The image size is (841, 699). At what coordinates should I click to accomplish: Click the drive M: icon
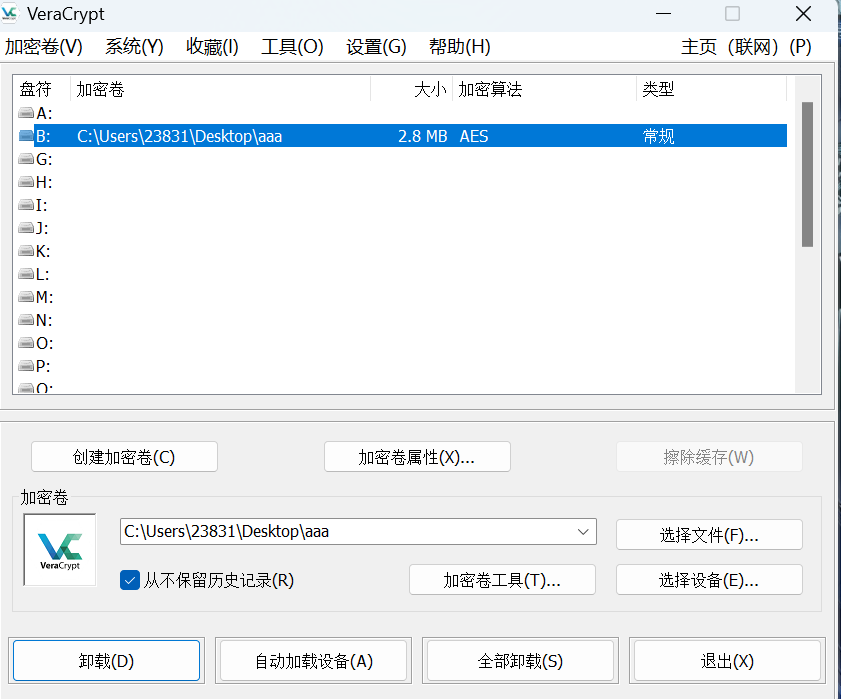[26, 297]
